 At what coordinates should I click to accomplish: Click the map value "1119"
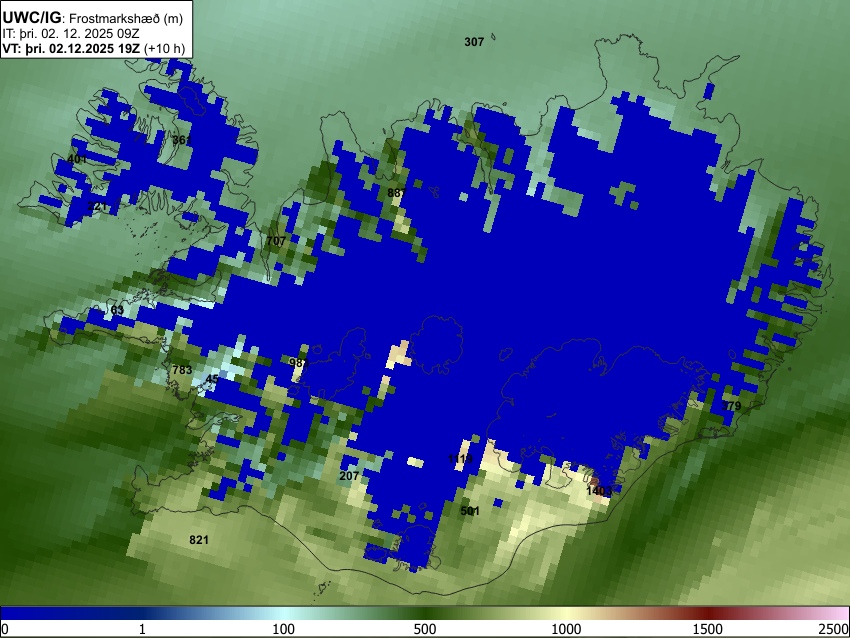(x=460, y=459)
